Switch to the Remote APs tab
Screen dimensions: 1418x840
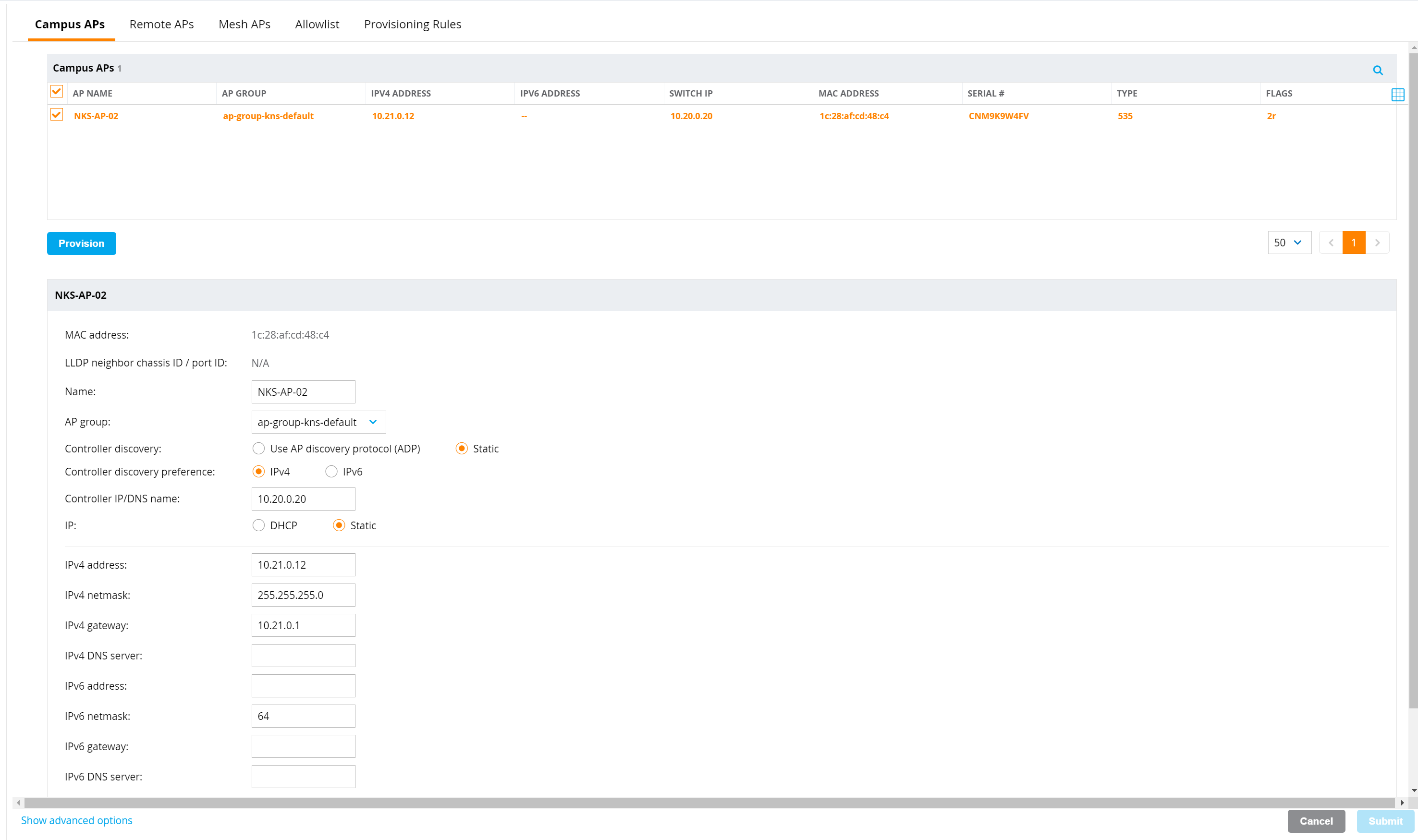click(161, 24)
